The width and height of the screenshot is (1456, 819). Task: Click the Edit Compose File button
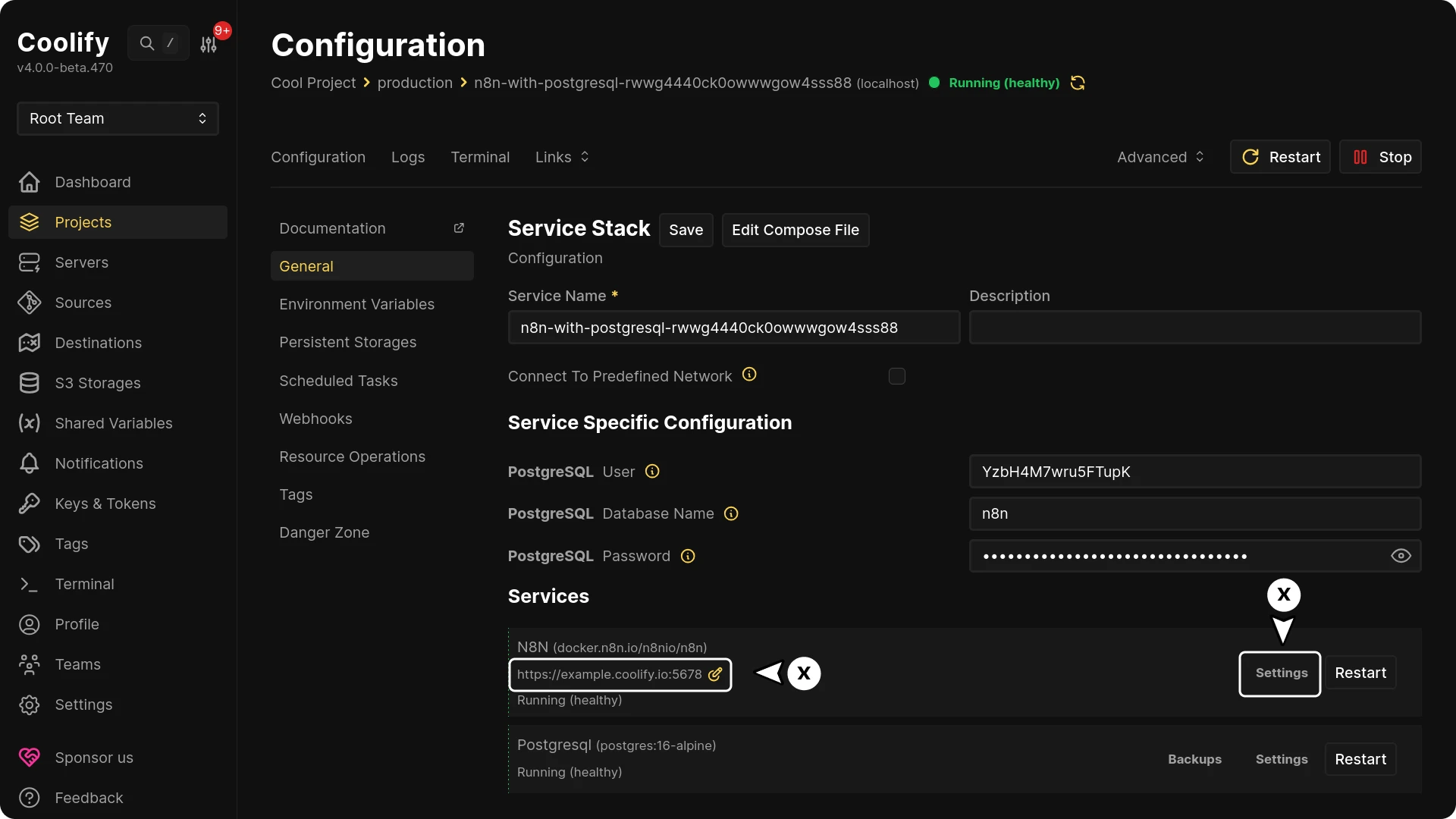[795, 230]
